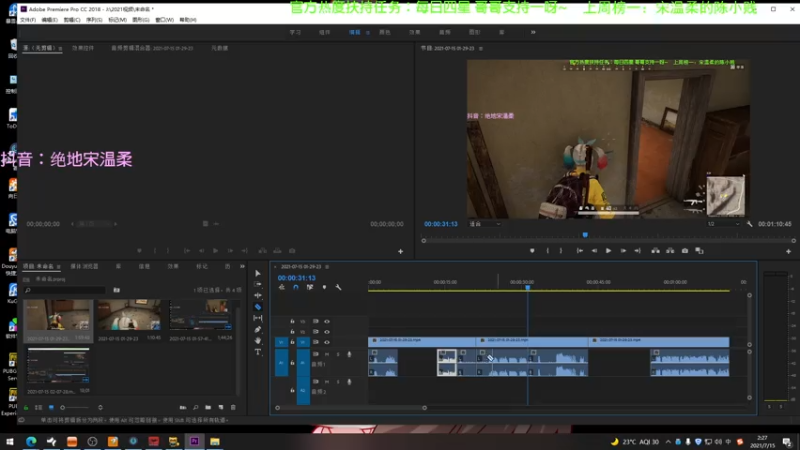Step forward one frame in Program Monitor

623,251
